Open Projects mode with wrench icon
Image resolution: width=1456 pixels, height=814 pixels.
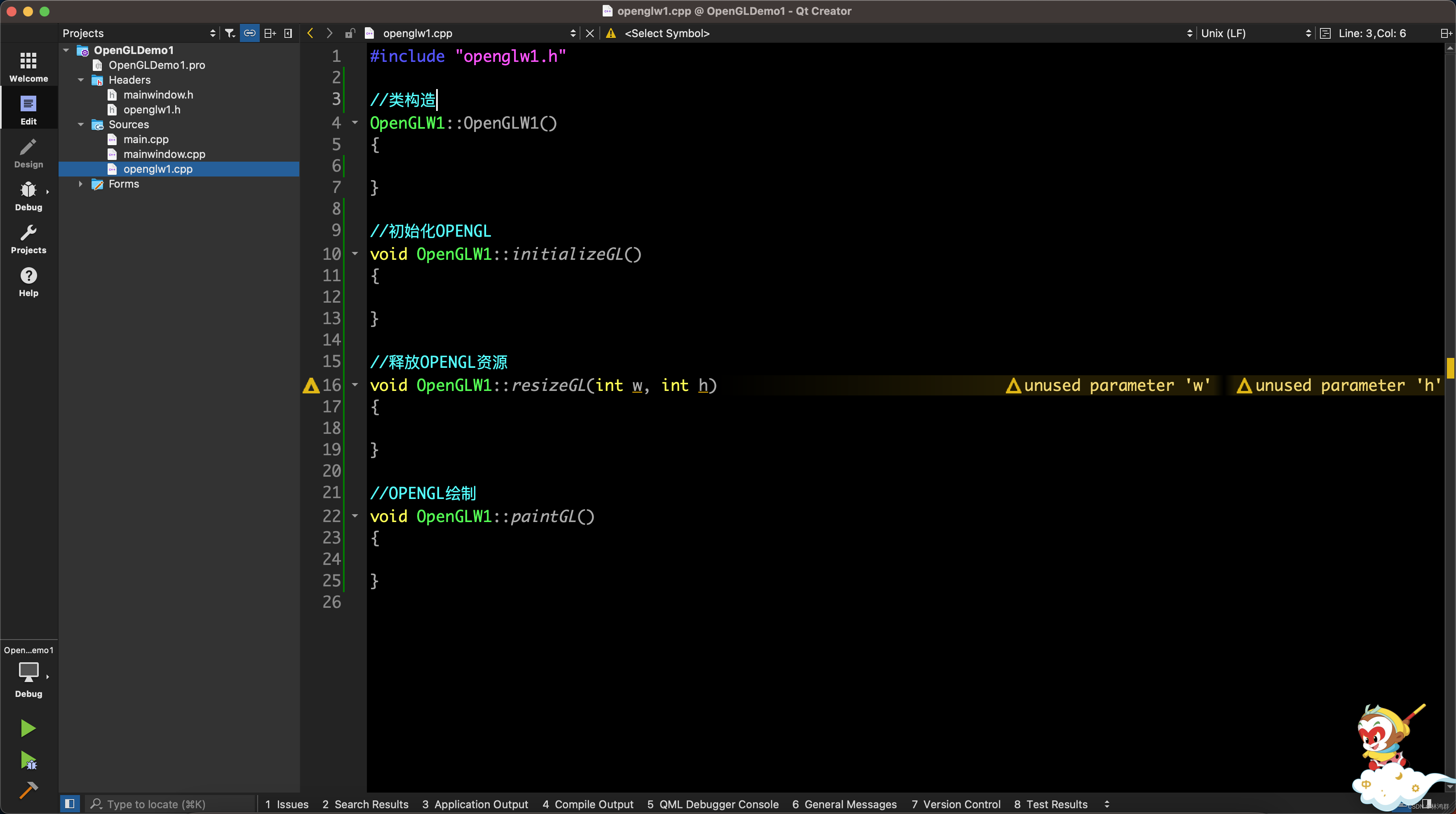[x=28, y=239]
